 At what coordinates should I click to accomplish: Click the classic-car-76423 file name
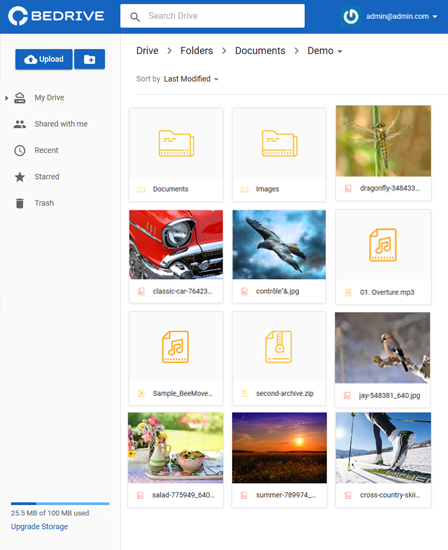182,291
